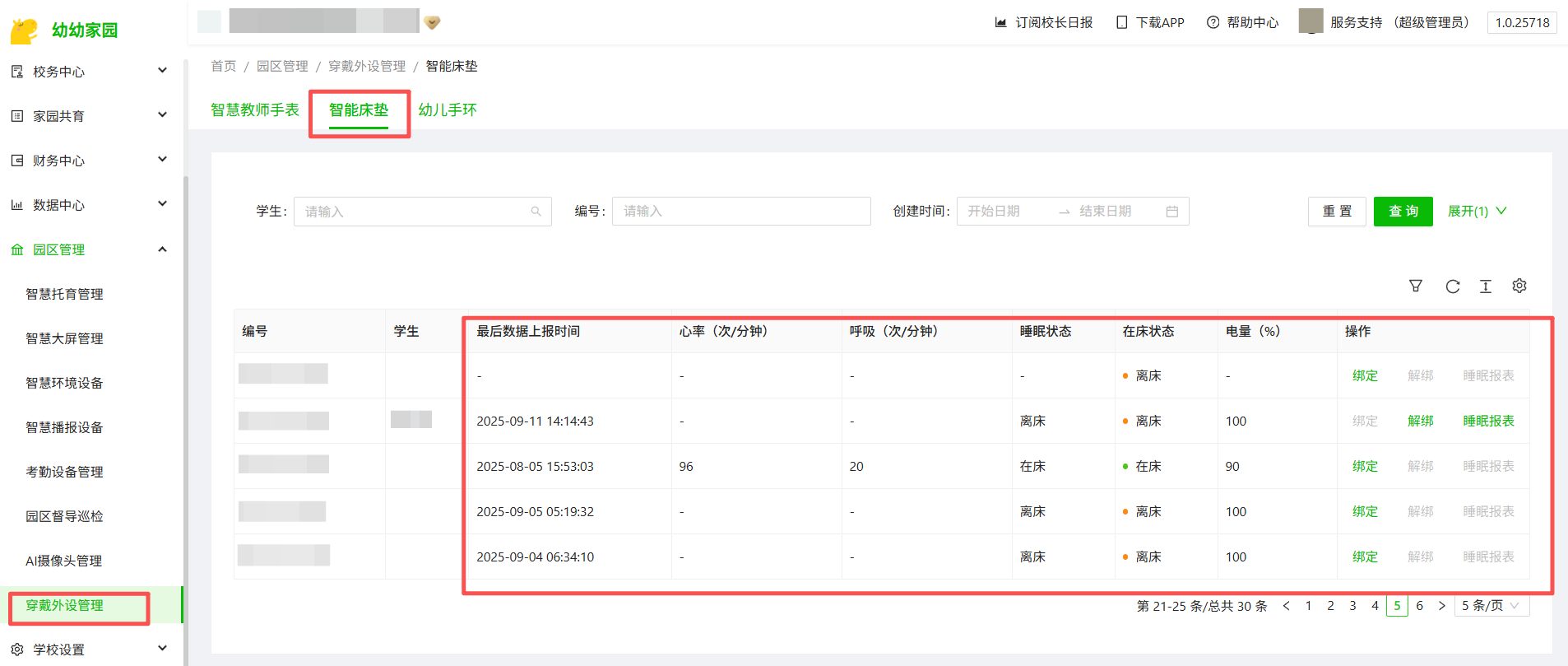Viewport: 1568px width, 666px height.
Task: Go to page 6 in pagination
Action: pos(1419,605)
